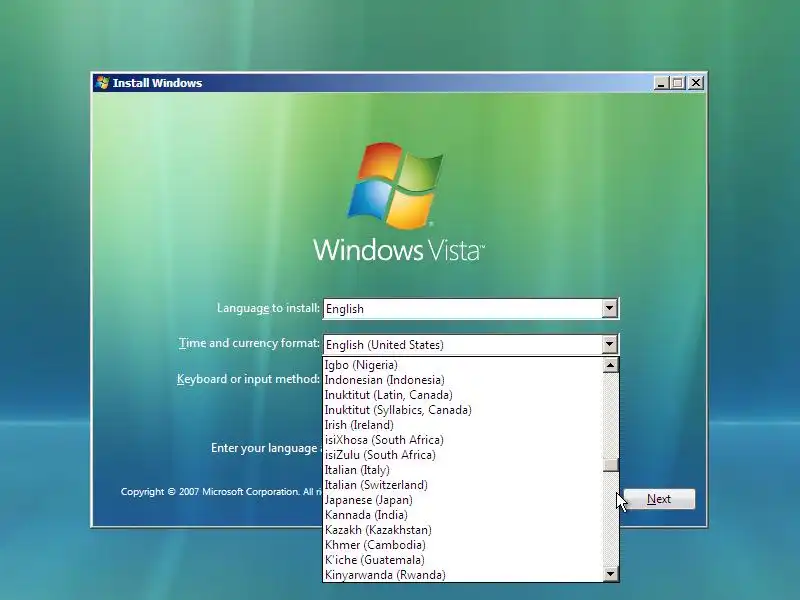Click the Next button
The image size is (800, 600).
[x=659, y=499]
